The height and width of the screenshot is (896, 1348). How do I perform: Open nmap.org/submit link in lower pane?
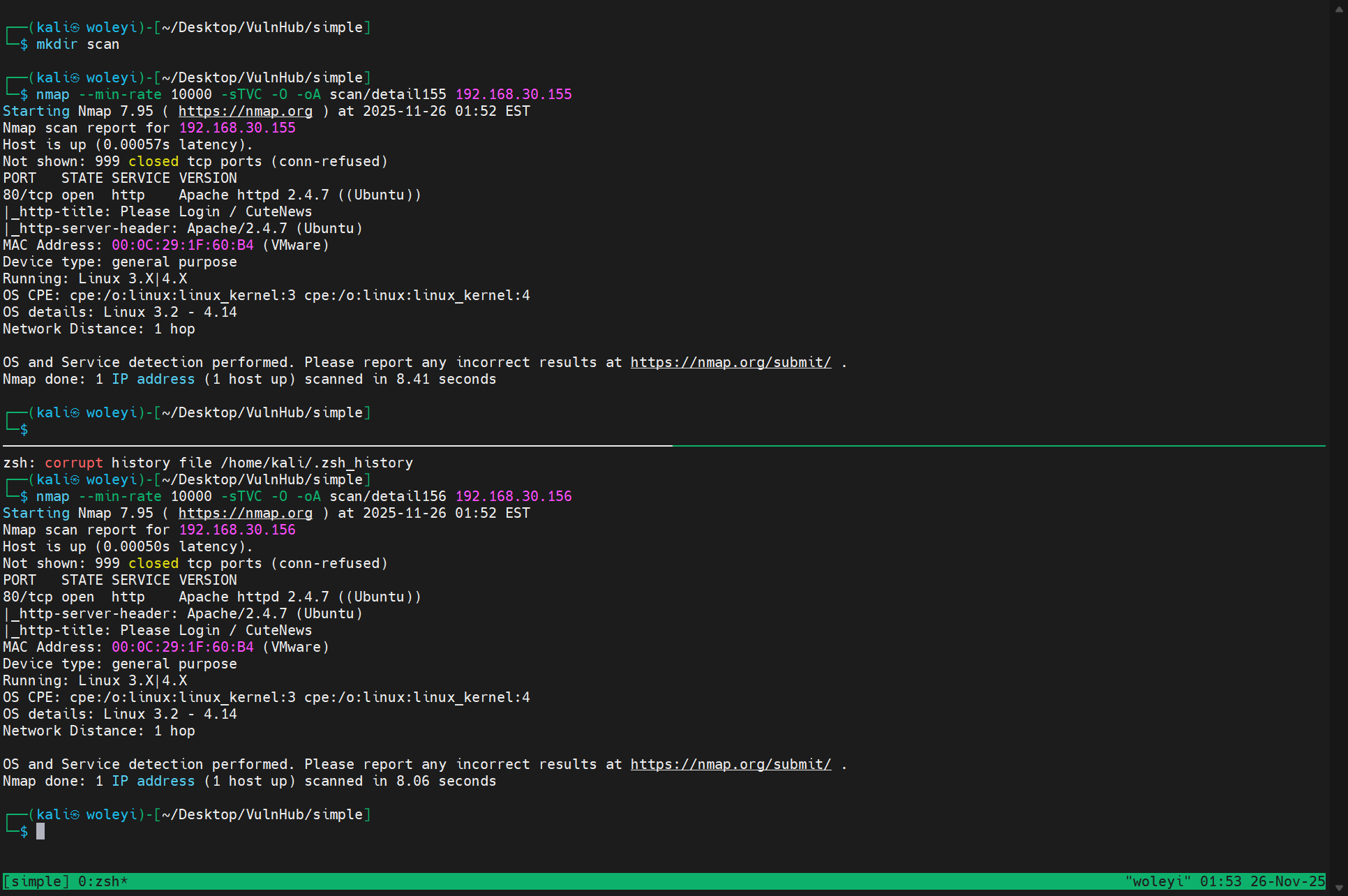pos(731,764)
